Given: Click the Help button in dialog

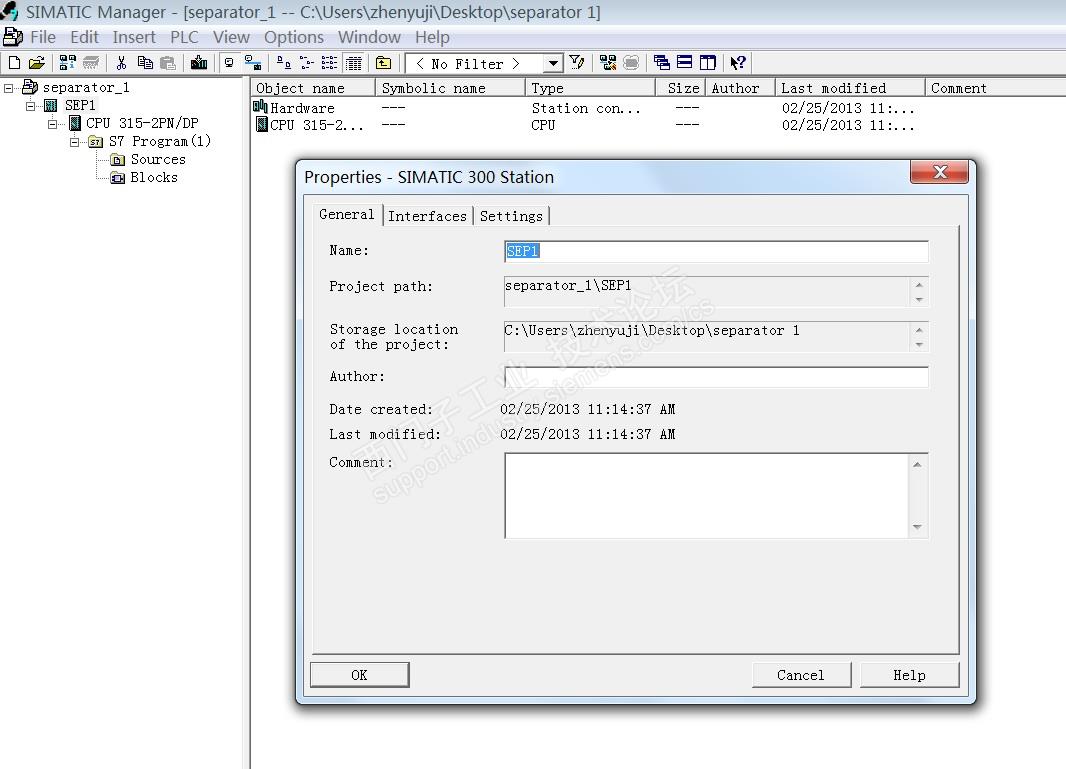Looking at the screenshot, I should click(910, 675).
